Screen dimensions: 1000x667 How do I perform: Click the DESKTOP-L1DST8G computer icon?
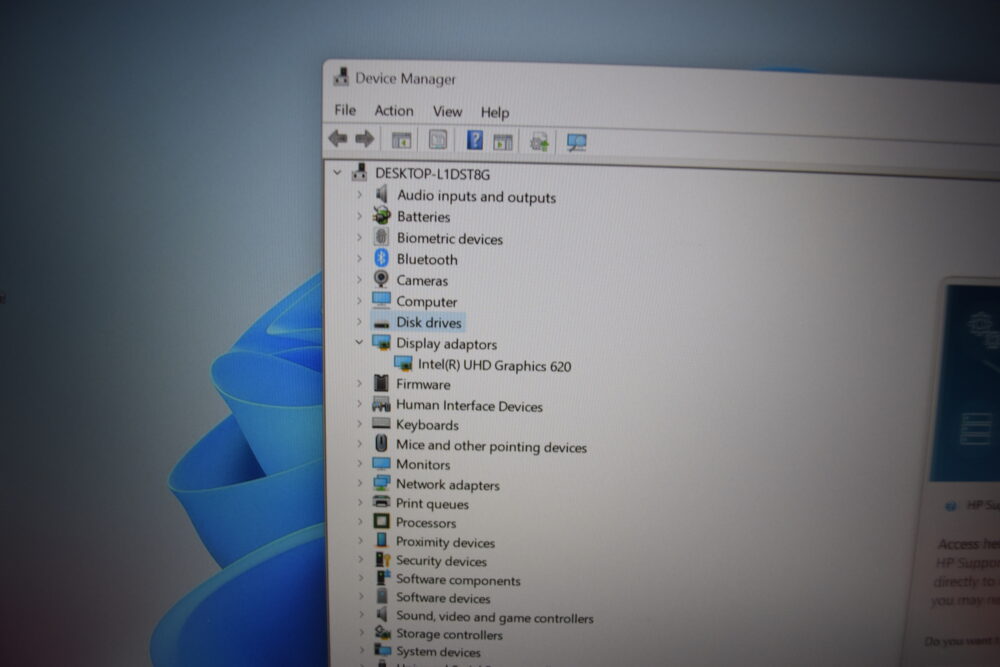[x=360, y=172]
